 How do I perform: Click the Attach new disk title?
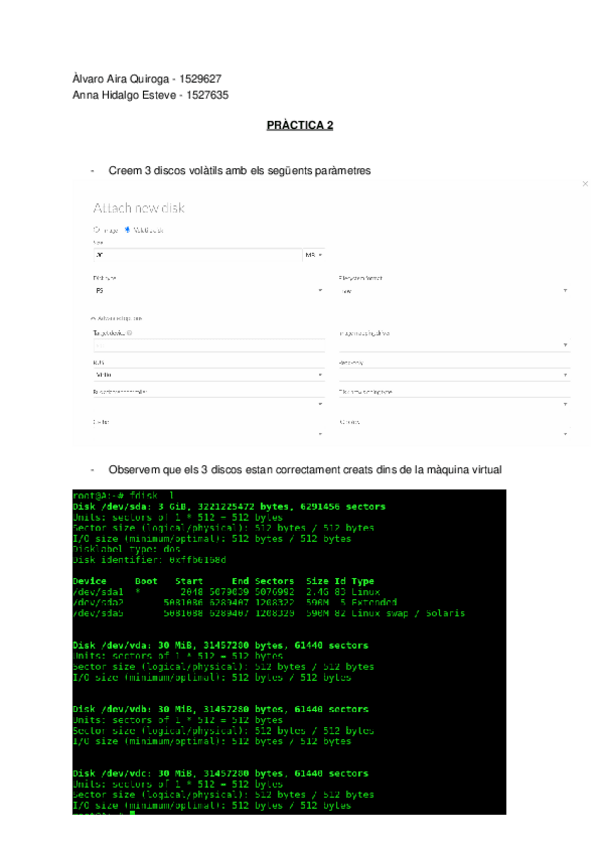tap(139, 208)
